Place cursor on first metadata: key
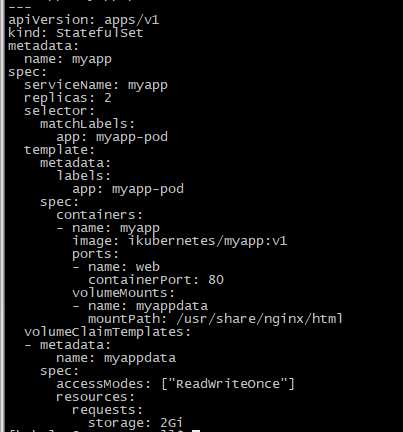The width and height of the screenshot is (403, 432). tap(43, 46)
